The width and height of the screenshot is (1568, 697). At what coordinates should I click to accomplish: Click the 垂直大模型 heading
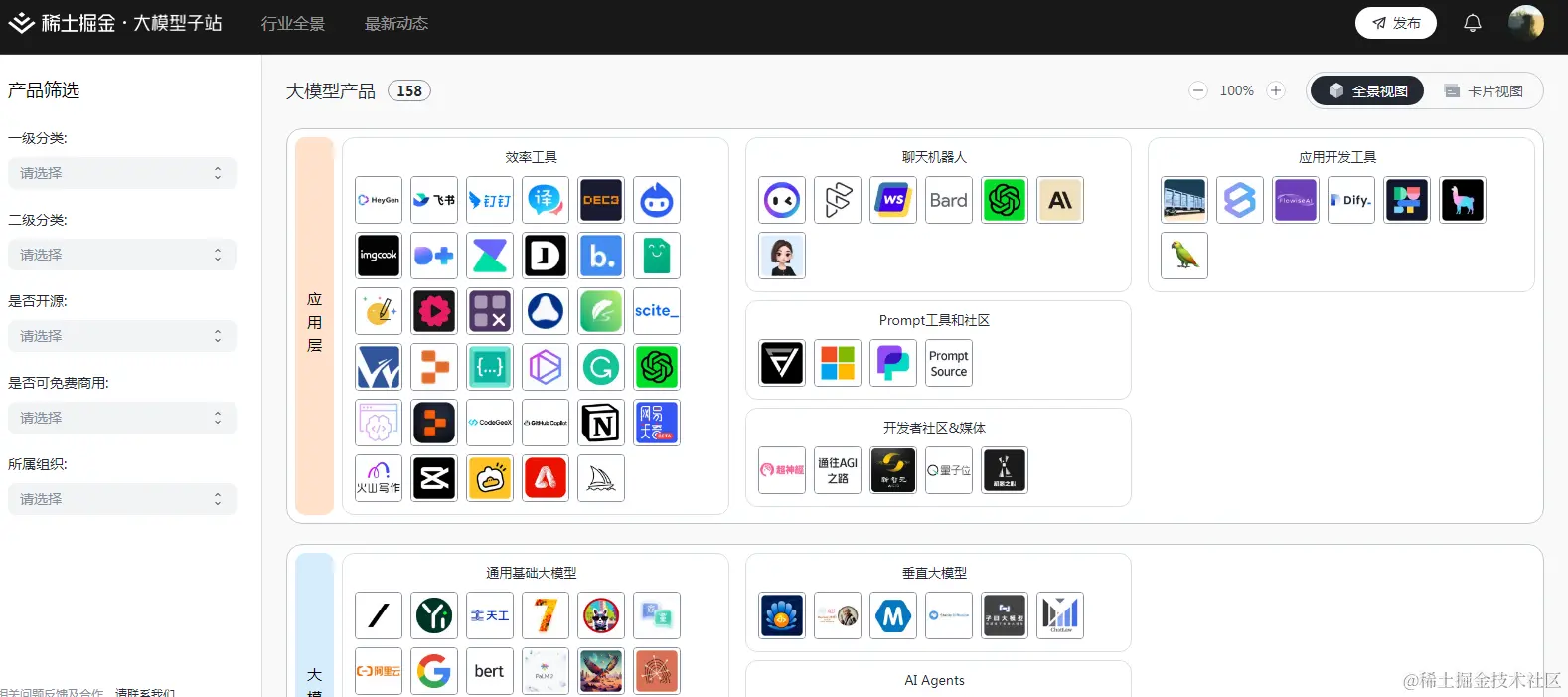coord(934,573)
